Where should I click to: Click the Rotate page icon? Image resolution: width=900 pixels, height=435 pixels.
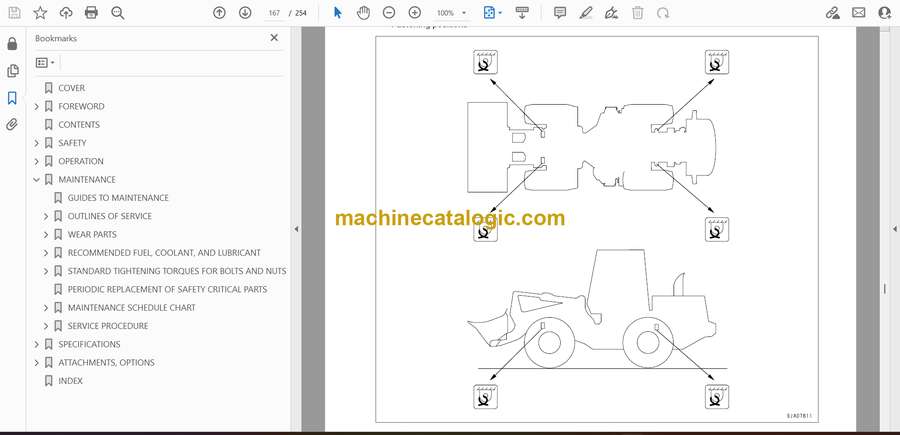tap(663, 13)
